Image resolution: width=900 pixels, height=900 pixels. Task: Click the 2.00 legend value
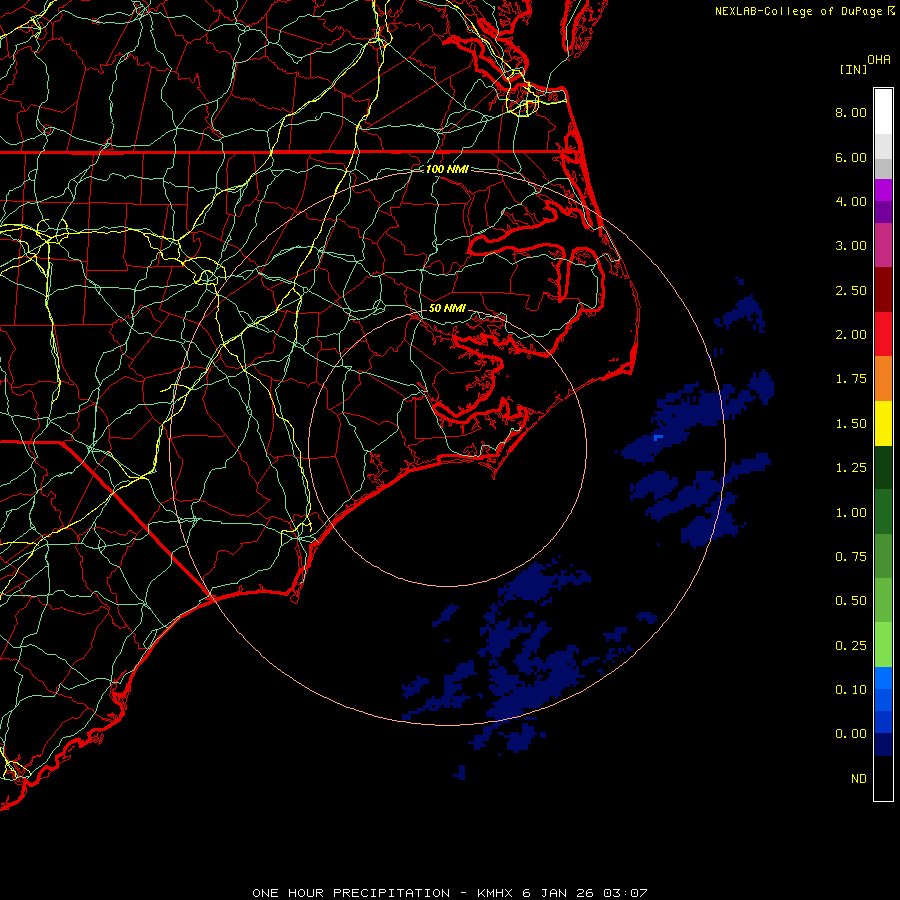(851, 335)
